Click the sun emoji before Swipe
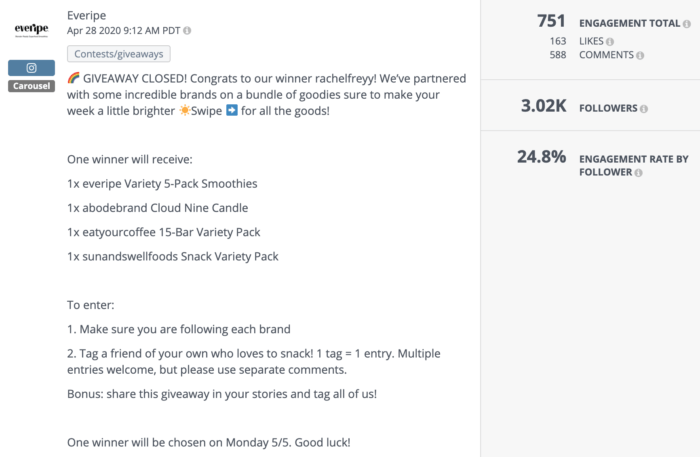 click(184, 110)
